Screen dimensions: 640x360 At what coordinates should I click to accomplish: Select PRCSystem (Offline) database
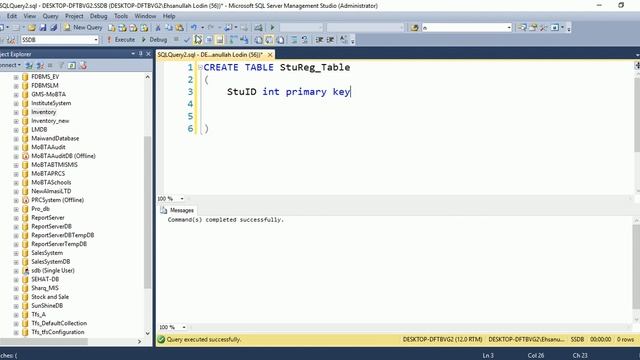(58, 200)
